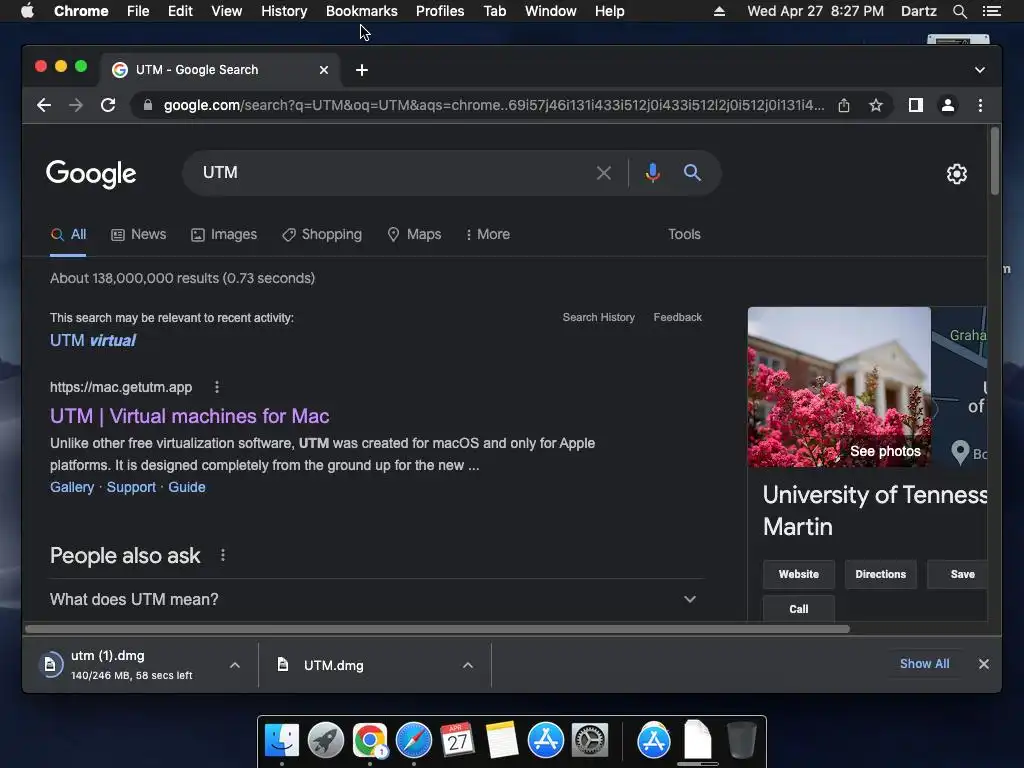Reload the Google search page
Image resolution: width=1024 pixels, height=768 pixels.
[x=108, y=105]
